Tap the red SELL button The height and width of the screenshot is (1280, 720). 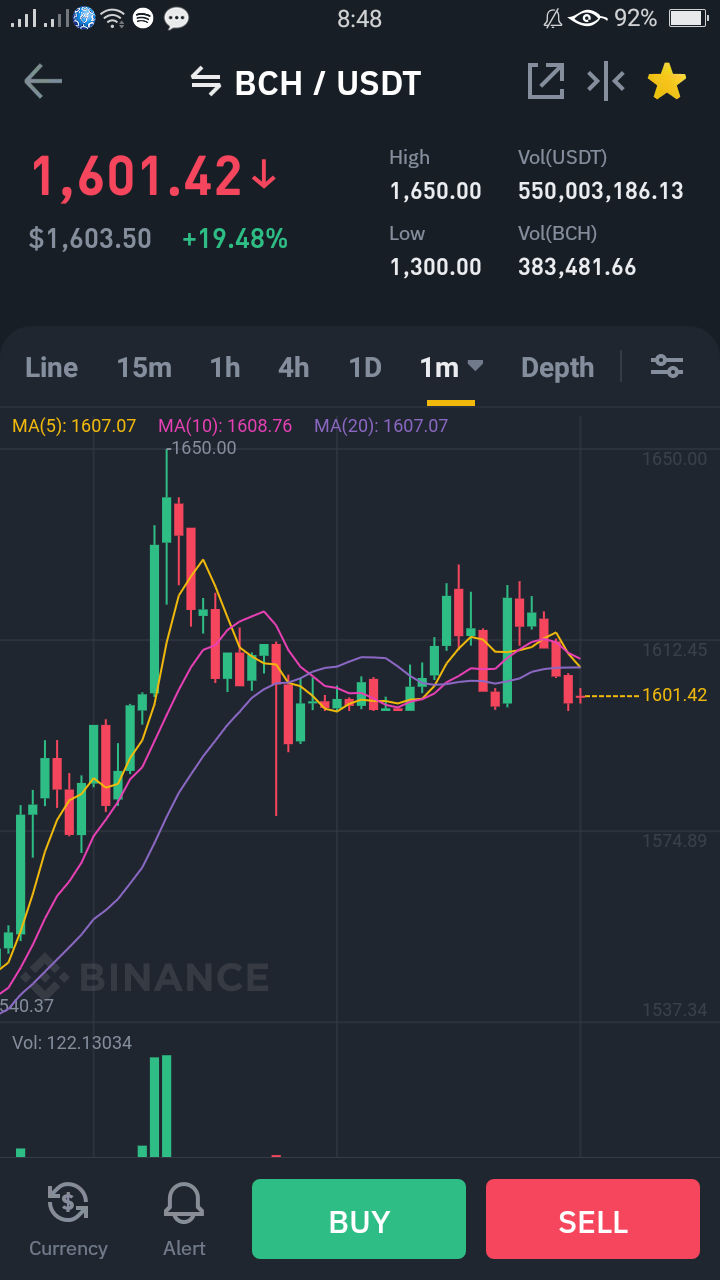point(593,1219)
